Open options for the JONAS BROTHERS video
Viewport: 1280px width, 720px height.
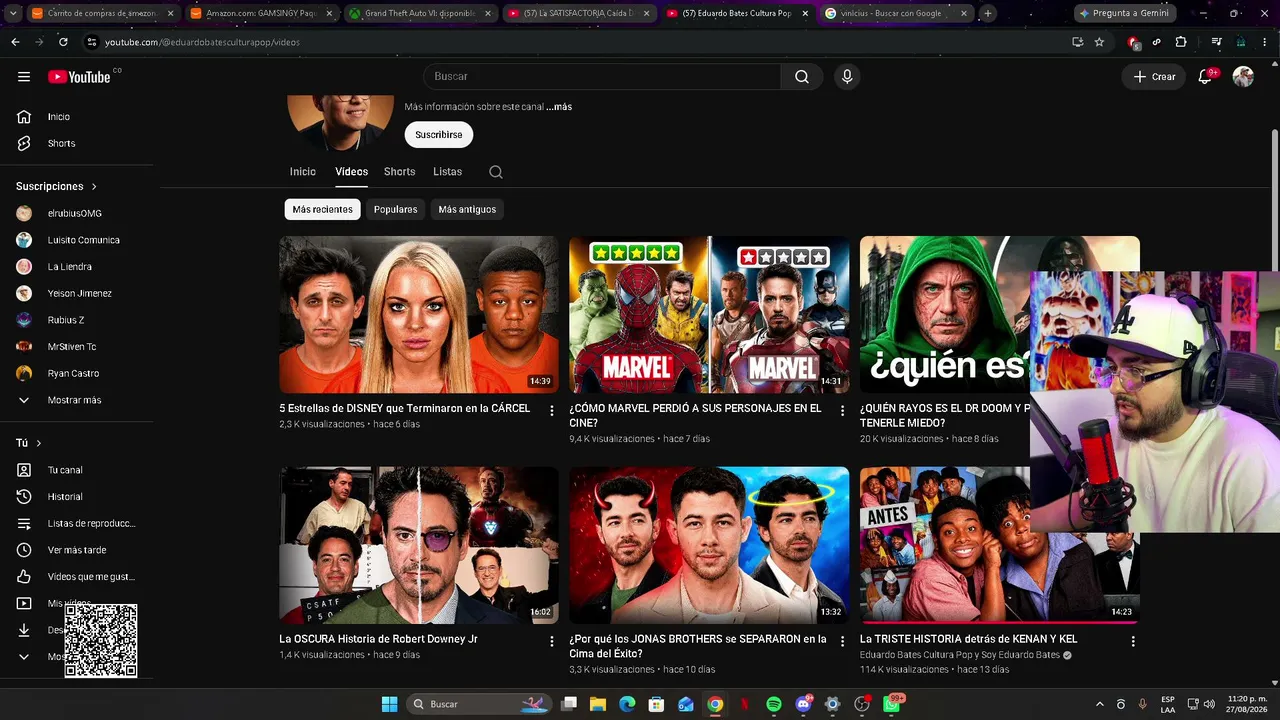[842, 641]
